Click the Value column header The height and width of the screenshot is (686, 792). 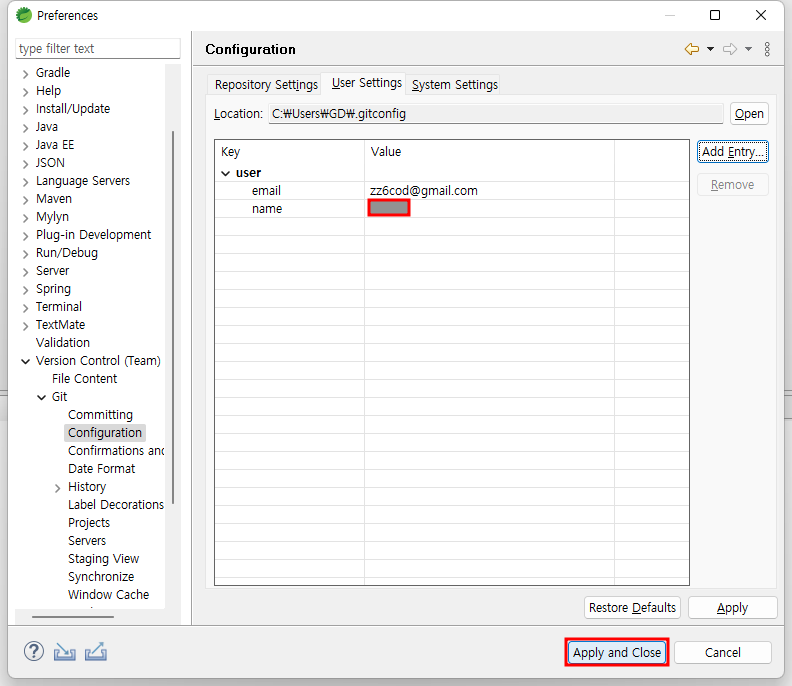[489, 152]
